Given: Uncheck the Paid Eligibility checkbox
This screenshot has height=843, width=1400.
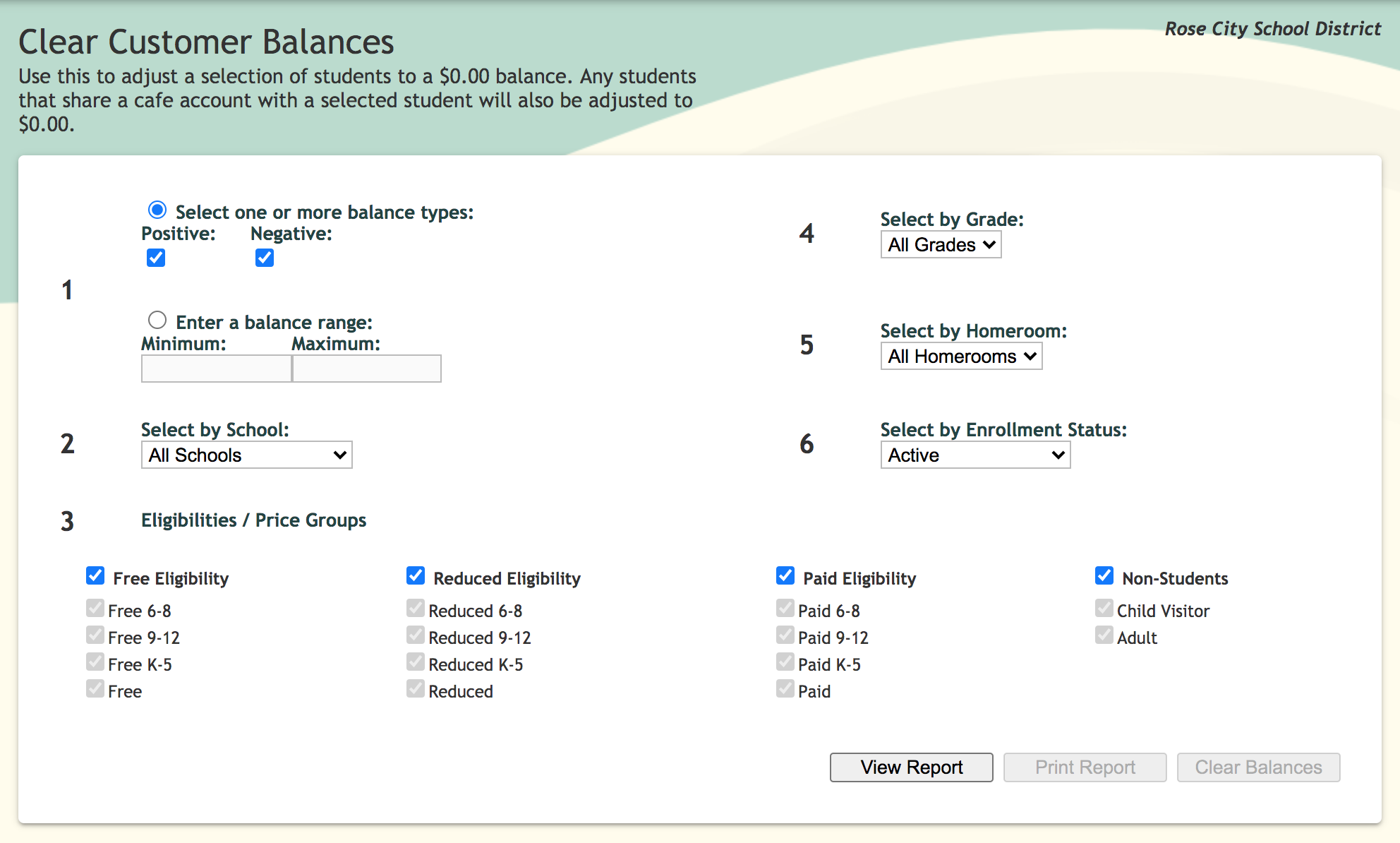Looking at the screenshot, I should click(x=785, y=576).
